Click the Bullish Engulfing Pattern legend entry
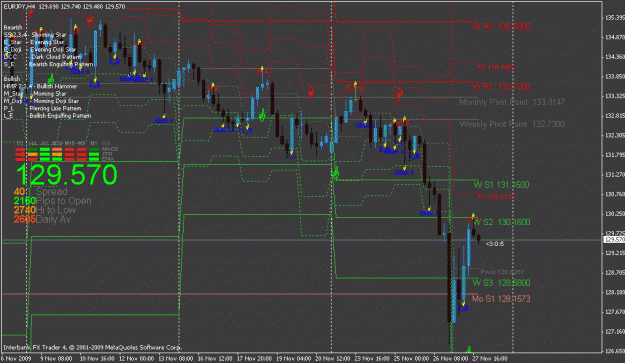625x363 pixels. [60, 116]
